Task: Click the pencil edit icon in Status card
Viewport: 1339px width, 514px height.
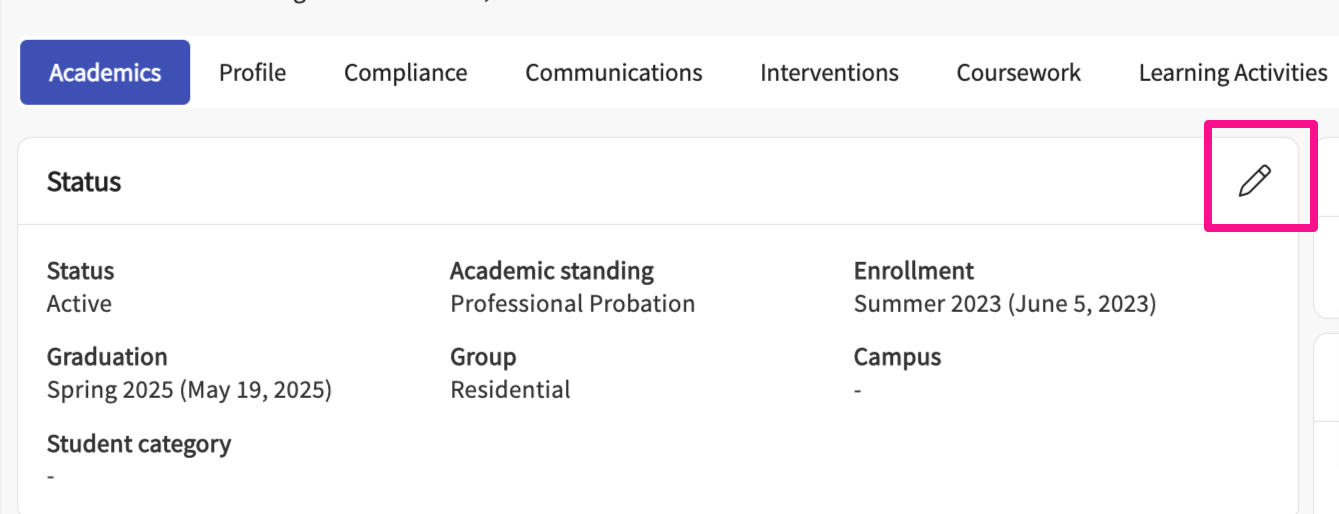Action: click(x=1254, y=181)
